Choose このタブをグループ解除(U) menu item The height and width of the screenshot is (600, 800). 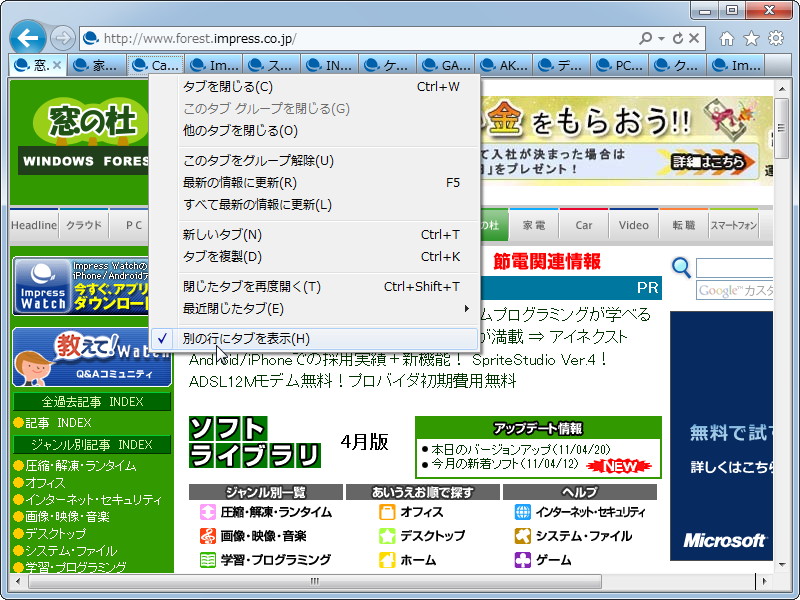click(x=315, y=161)
